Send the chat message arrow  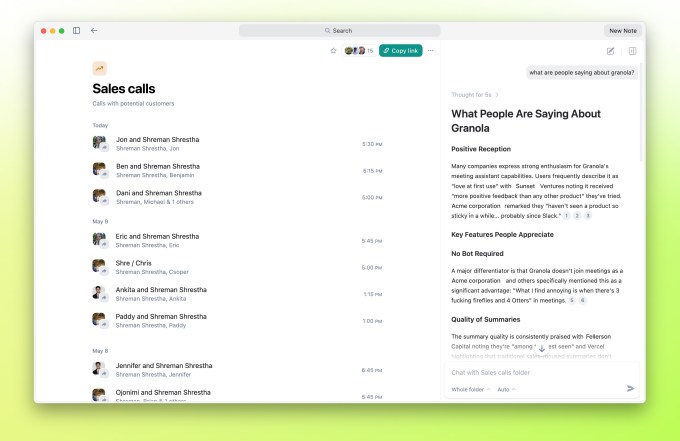631,389
